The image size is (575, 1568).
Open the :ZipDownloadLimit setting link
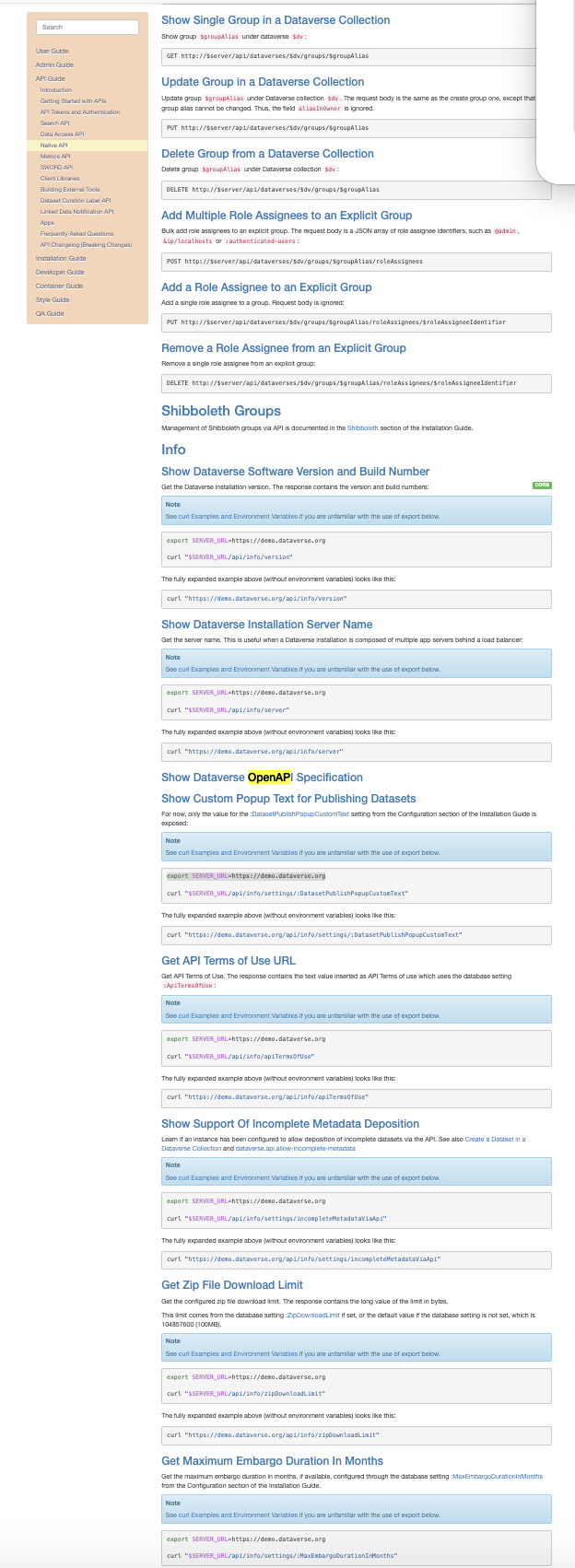point(312,1315)
